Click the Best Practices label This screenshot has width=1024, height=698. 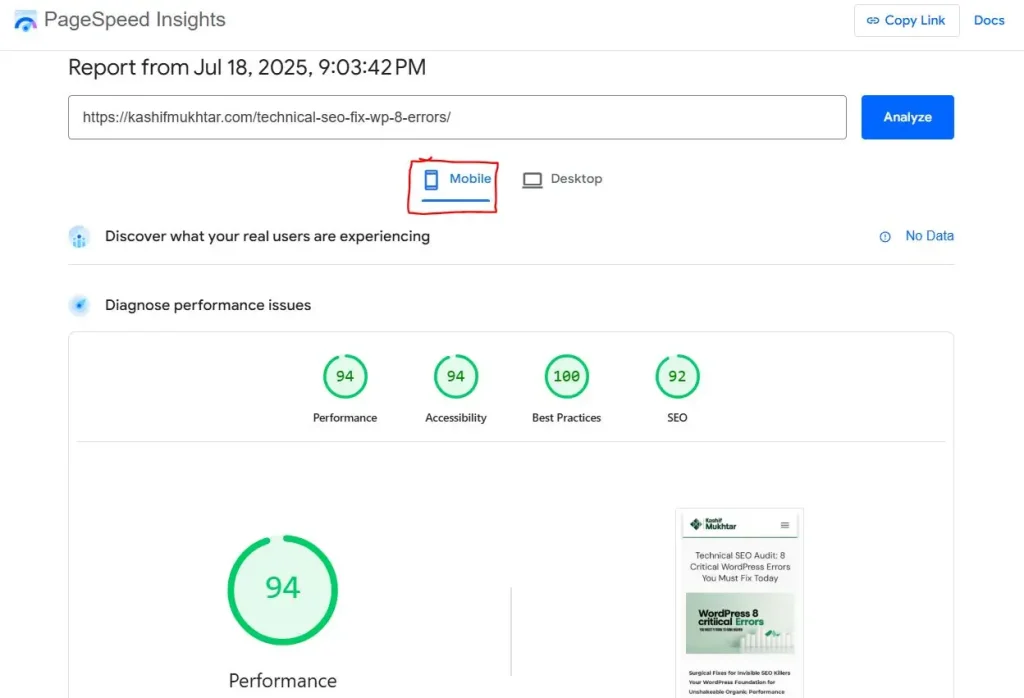pos(566,418)
